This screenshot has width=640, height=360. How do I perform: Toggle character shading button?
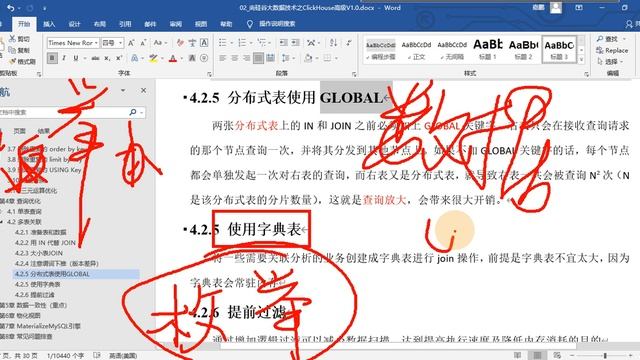[x=192, y=58]
